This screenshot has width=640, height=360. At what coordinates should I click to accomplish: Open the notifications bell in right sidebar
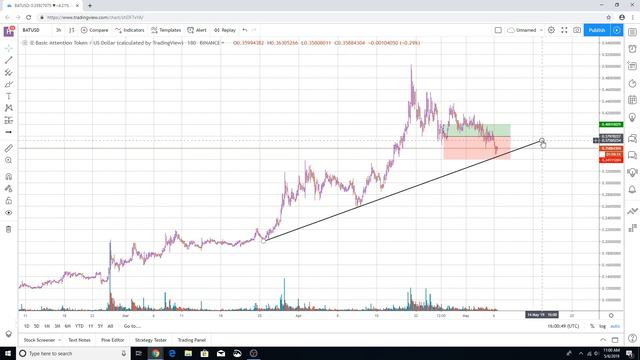click(632, 189)
